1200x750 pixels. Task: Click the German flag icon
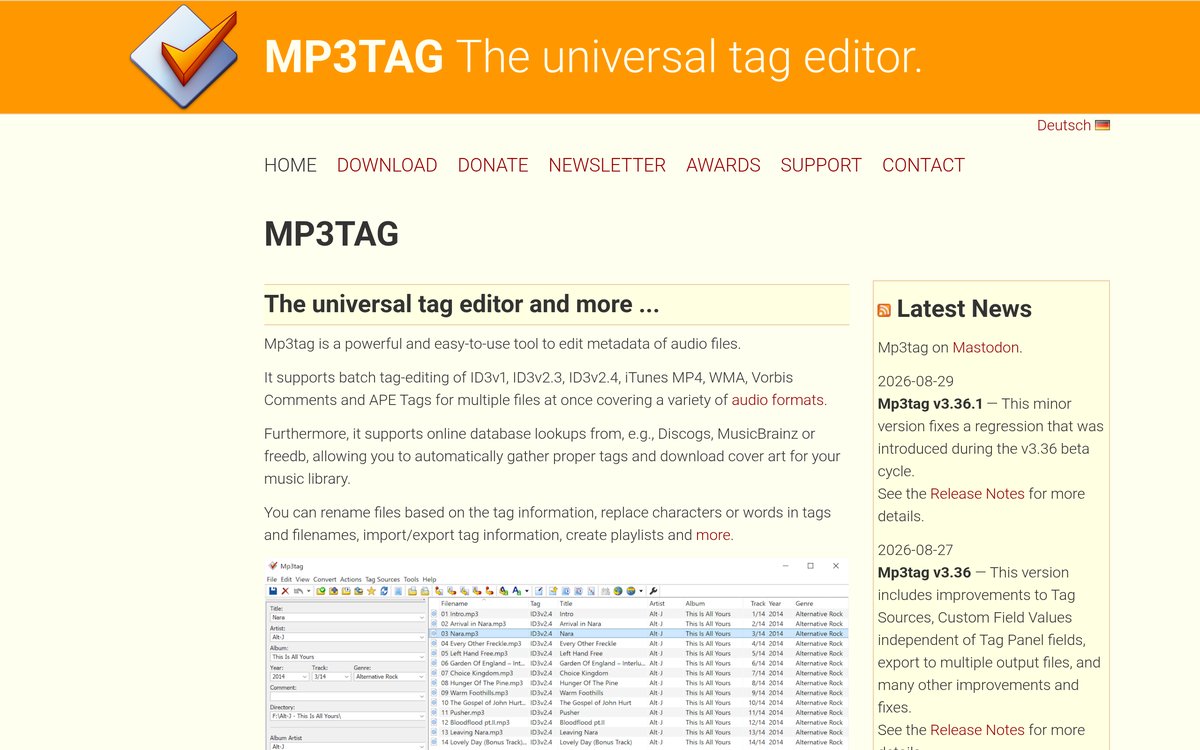tap(1102, 125)
